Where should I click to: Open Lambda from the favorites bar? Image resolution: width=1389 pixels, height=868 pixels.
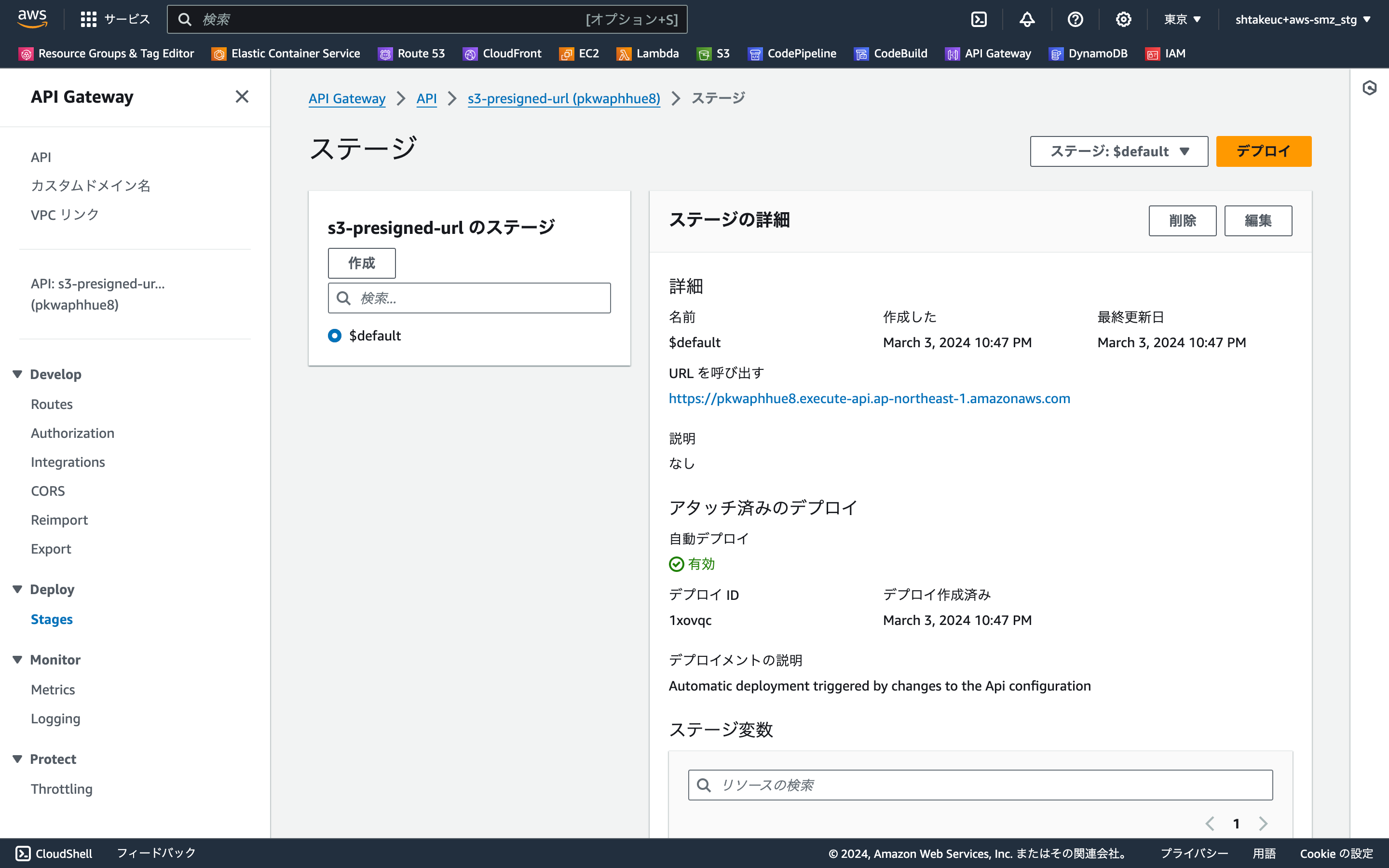pyautogui.click(x=647, y=54)
